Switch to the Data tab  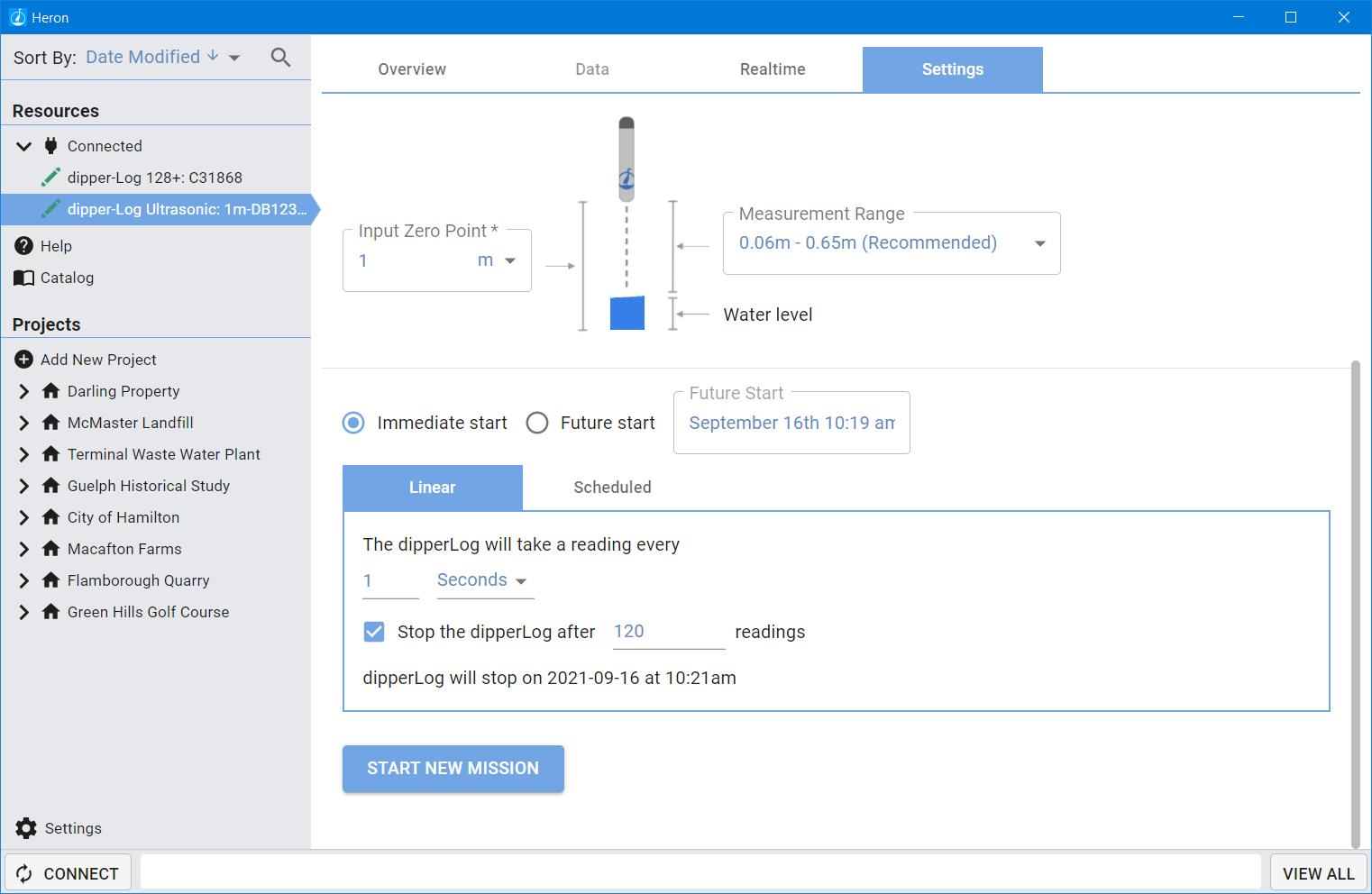point(592,69)
